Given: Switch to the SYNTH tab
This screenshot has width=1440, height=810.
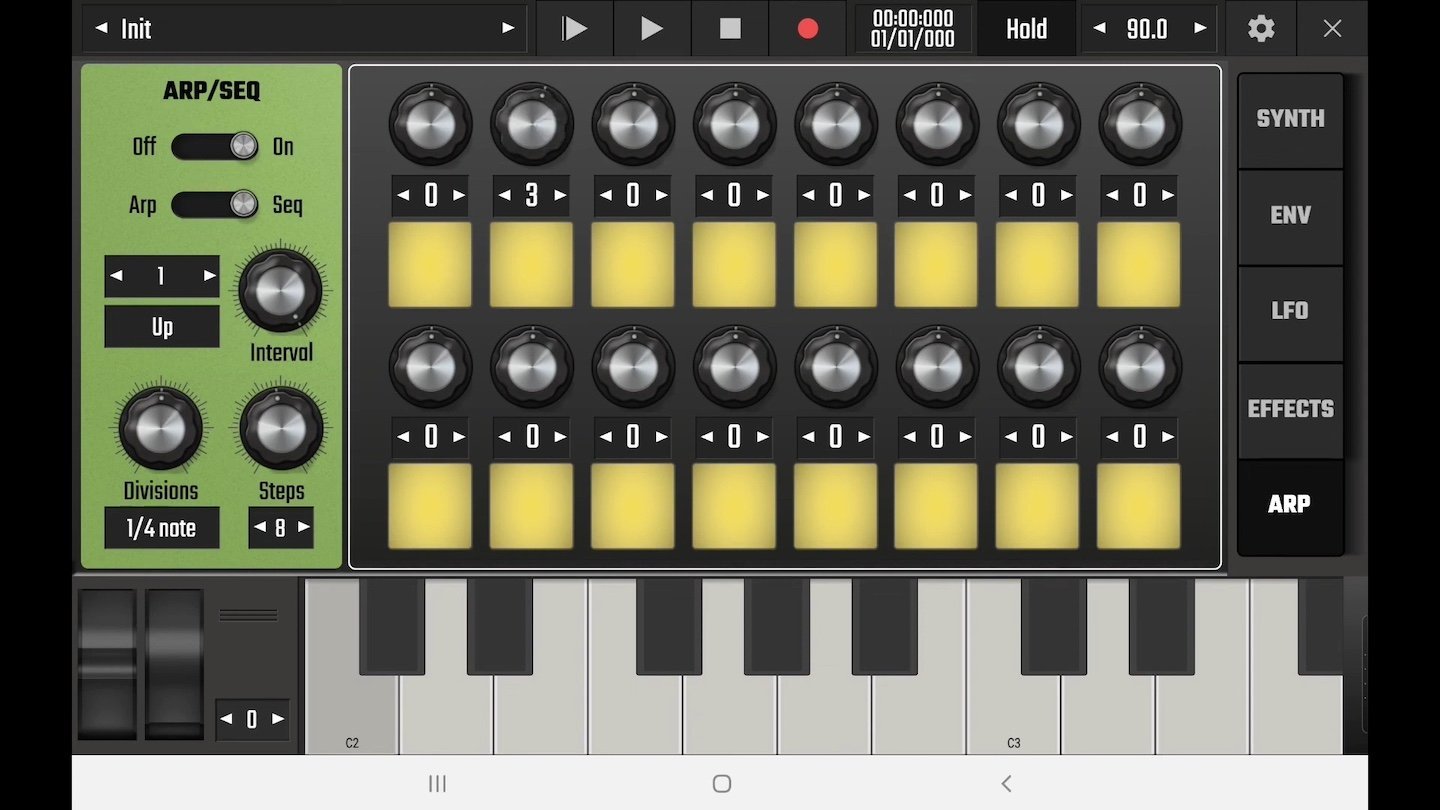Looking at the screenshot, I should (x=1290, y=119).
